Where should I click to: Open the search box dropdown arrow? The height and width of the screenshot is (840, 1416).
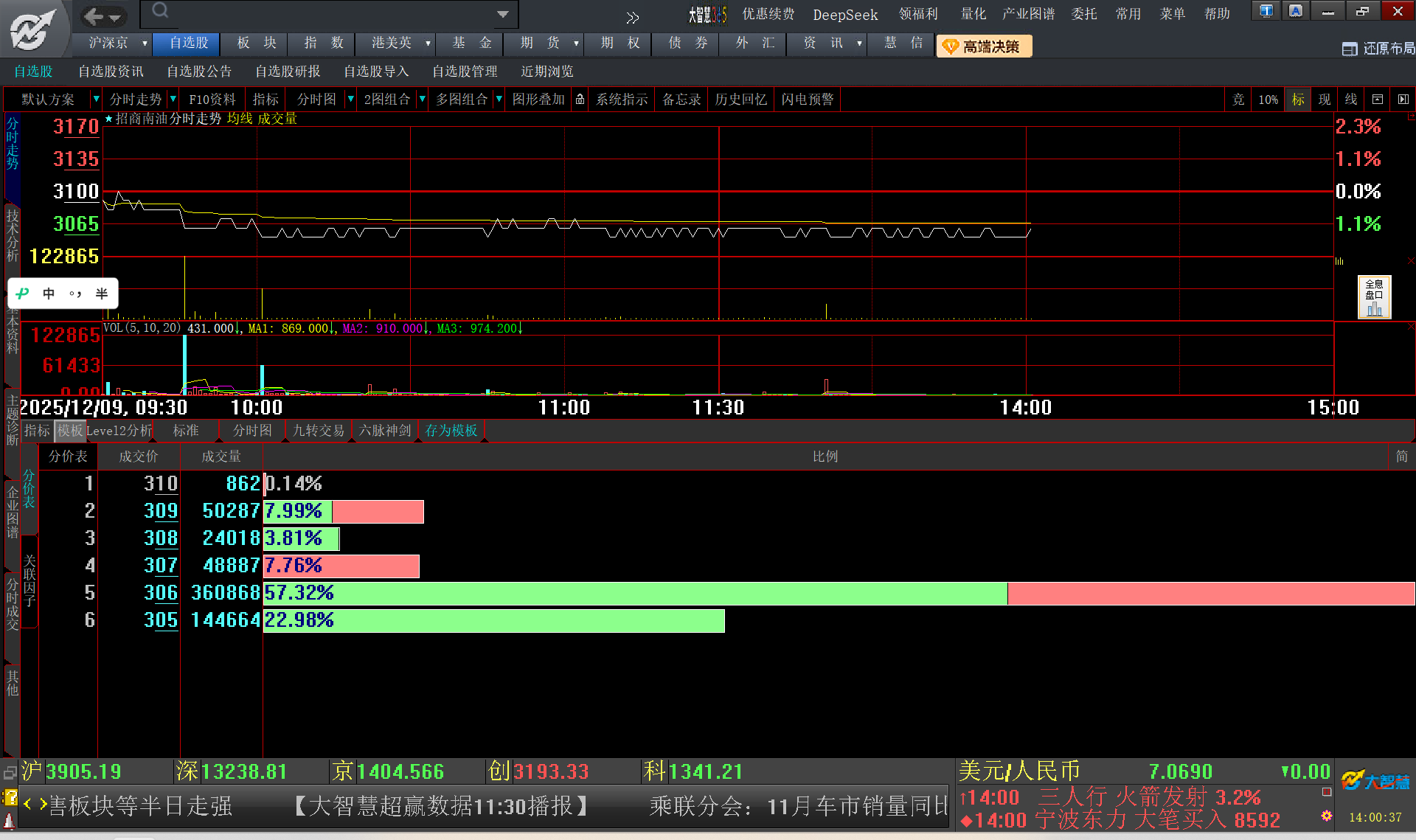503,14
